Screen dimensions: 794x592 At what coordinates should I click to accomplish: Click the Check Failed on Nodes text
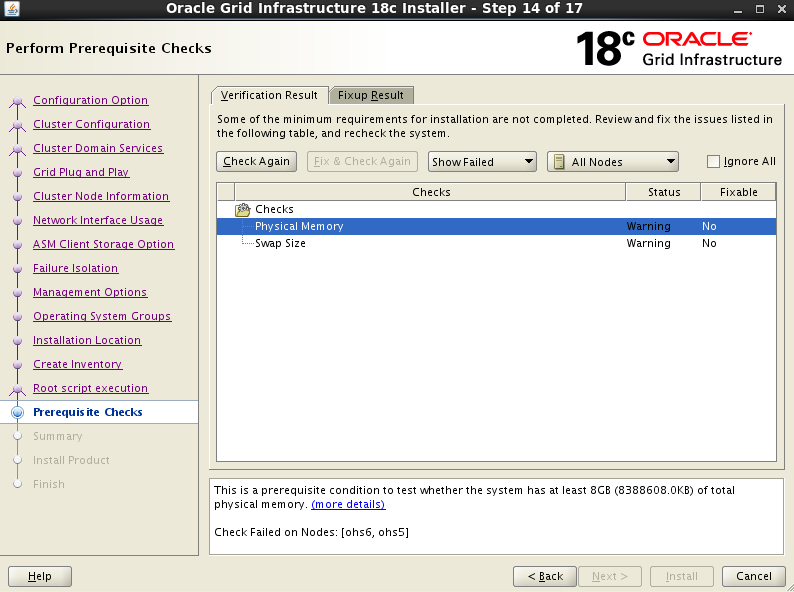pos(311,532)
